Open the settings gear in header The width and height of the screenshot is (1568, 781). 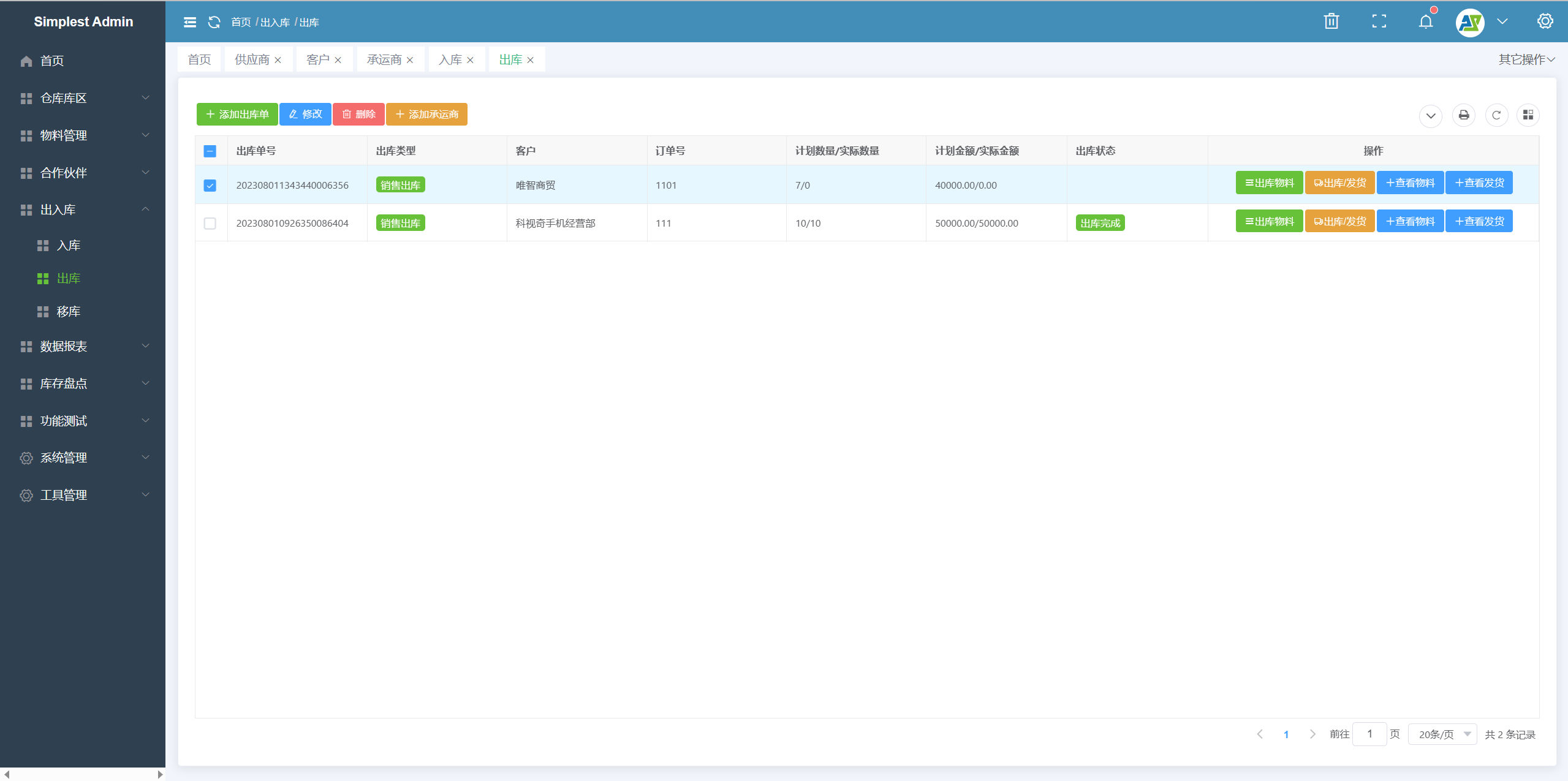pyautogui.click(x=1545, y=21)
